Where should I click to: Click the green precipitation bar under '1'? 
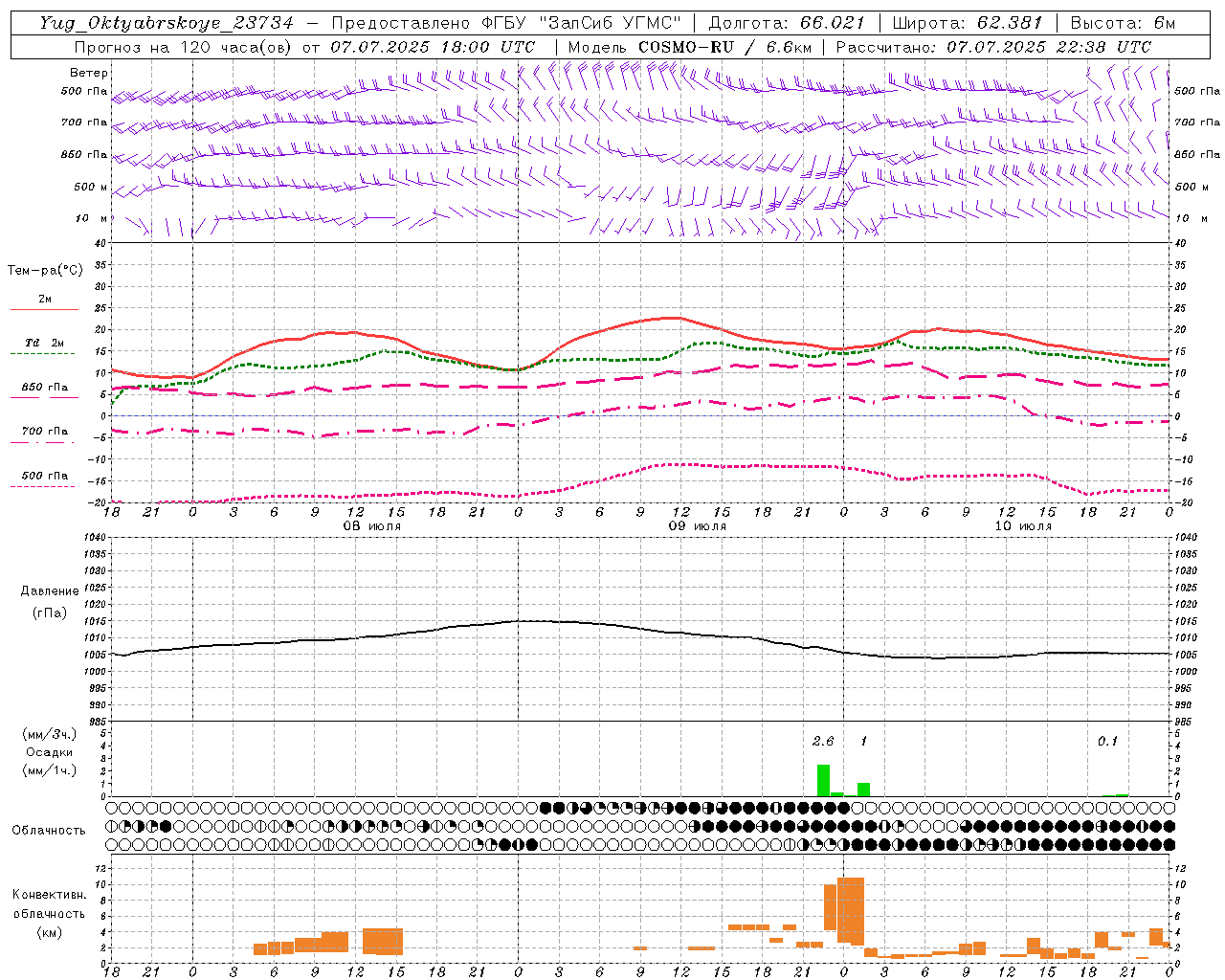pos(863,790)
